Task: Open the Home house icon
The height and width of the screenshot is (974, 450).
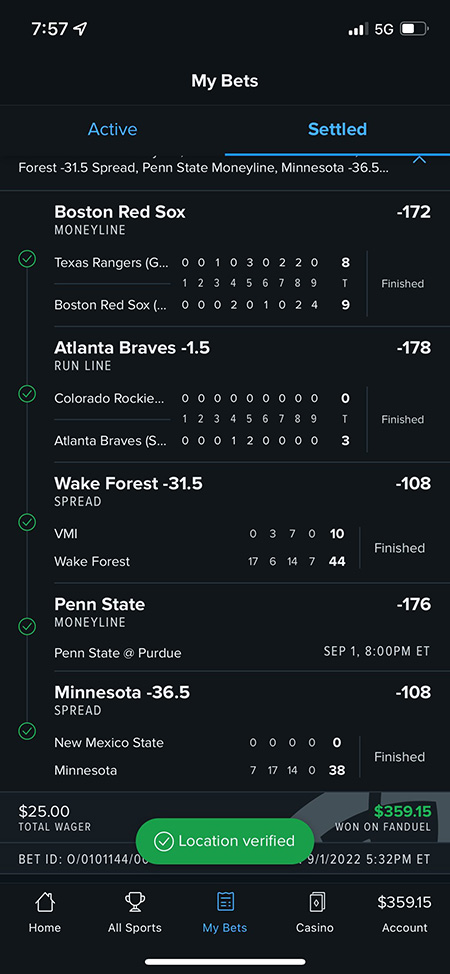Action: tap(45, 902)
